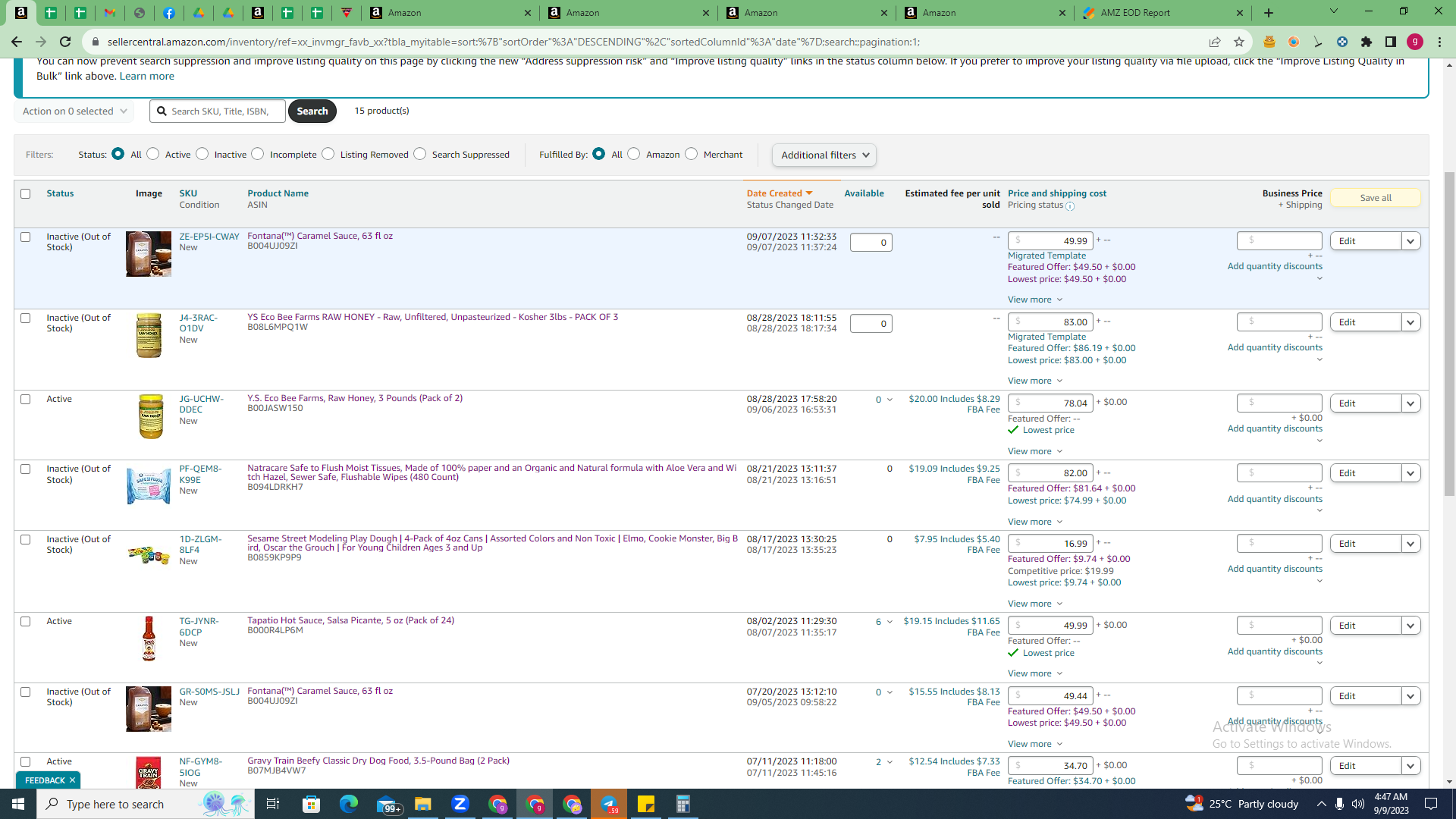1456x819 pixels.
Task: Select the Active status filter
Action: pyautogui.click(x=153, y=154)
